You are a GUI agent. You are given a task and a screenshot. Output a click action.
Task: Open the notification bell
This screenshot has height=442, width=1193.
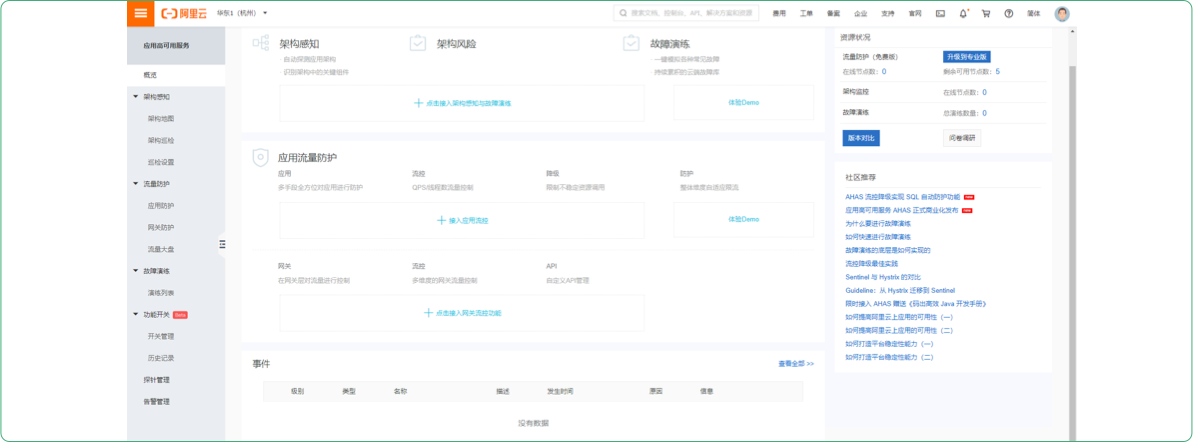(x=963, y=13)
